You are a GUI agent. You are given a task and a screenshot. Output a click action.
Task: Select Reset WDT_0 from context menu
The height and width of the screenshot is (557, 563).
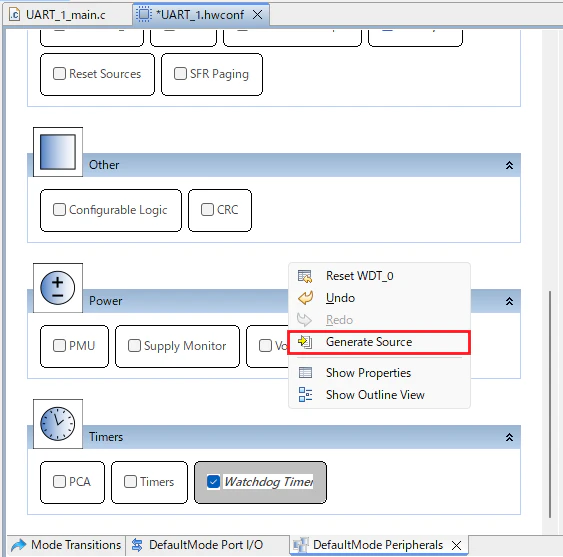pos(379,276)
